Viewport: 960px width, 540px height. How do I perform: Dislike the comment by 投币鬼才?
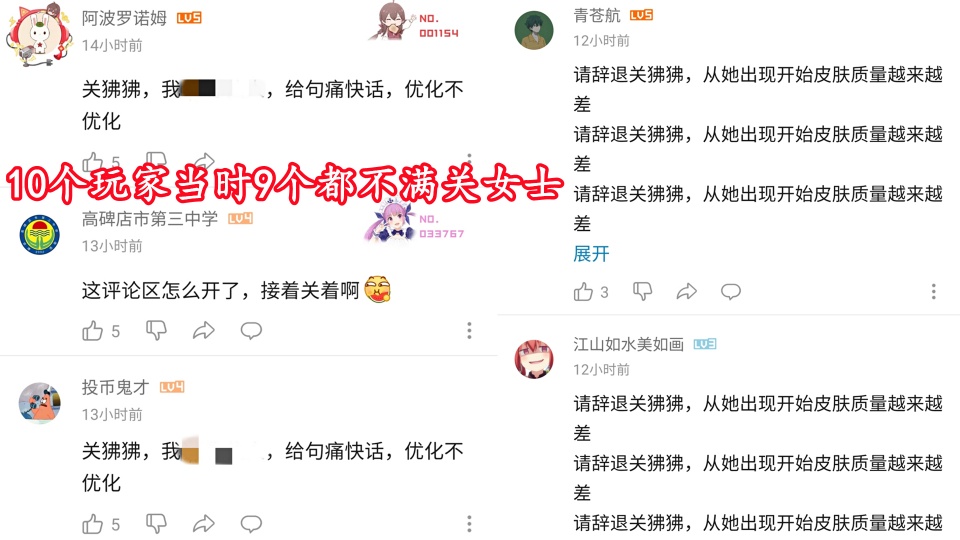156,523
